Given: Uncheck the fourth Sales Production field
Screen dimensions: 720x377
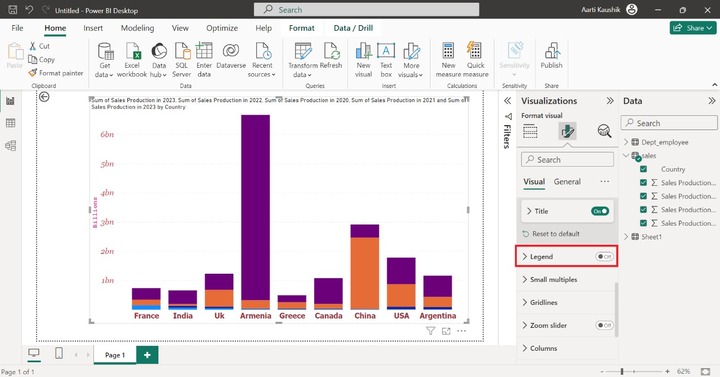Looking at the screenshot, I should click(x=643, y=223).
